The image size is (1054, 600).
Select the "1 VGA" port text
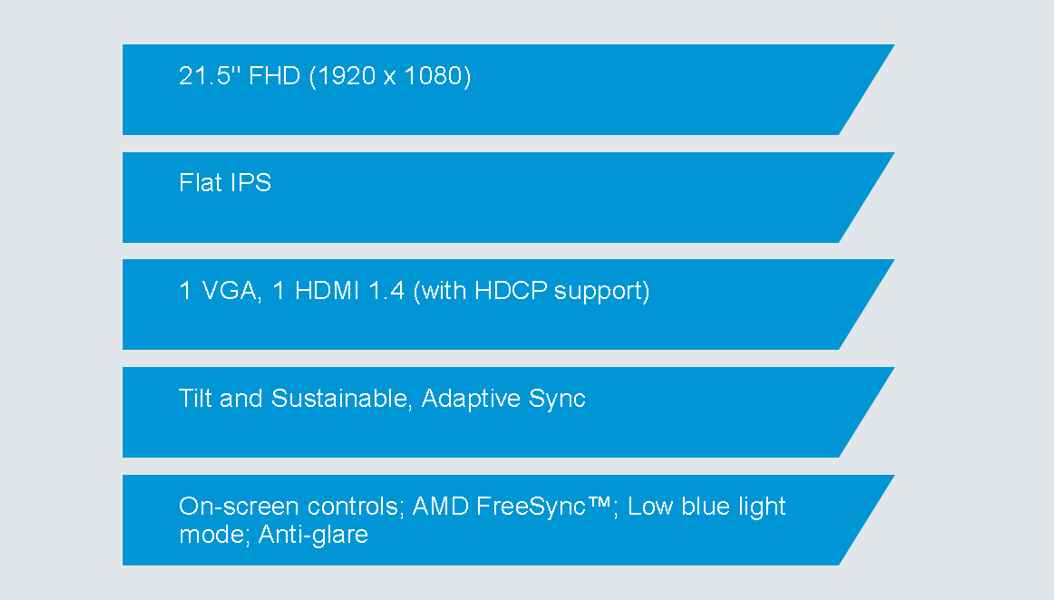(x=218, y=291)
